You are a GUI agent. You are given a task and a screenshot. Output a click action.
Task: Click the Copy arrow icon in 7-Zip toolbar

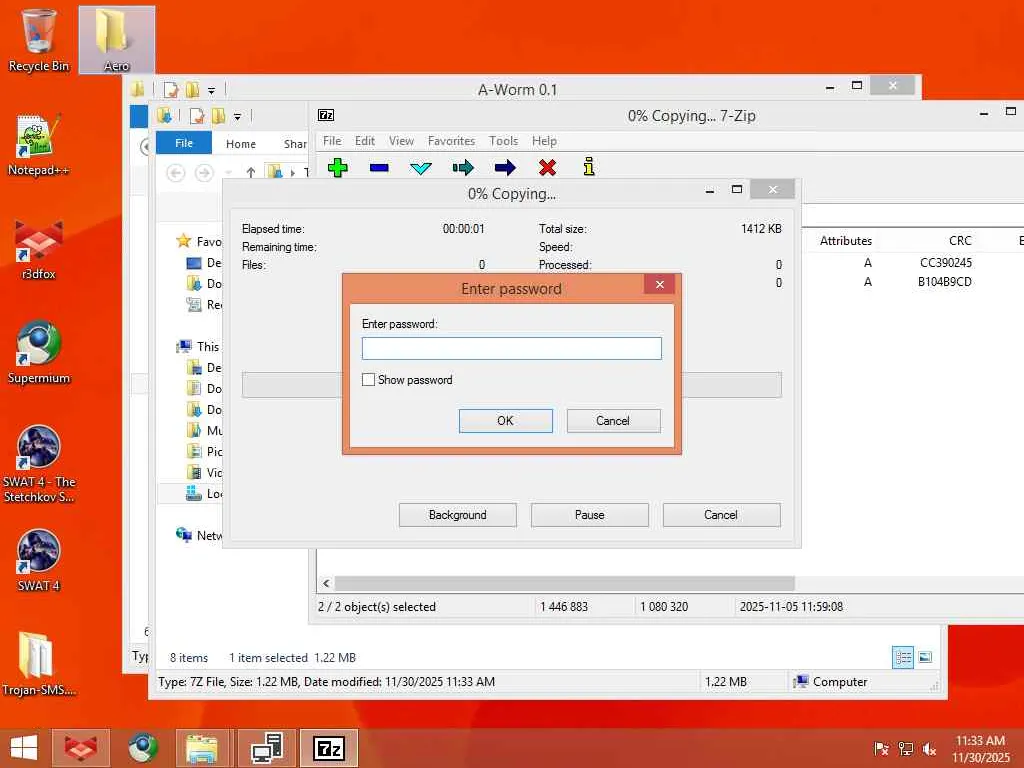click(x=463, y=168)
